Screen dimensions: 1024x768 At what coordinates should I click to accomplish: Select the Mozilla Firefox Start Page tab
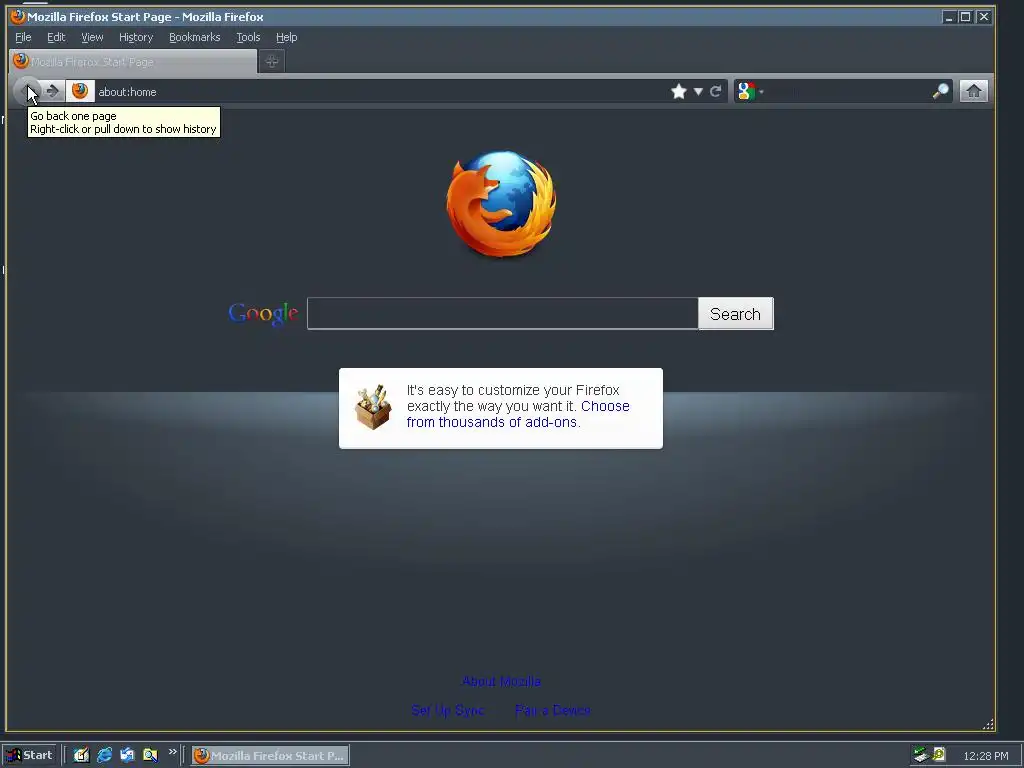pos(133,61)
